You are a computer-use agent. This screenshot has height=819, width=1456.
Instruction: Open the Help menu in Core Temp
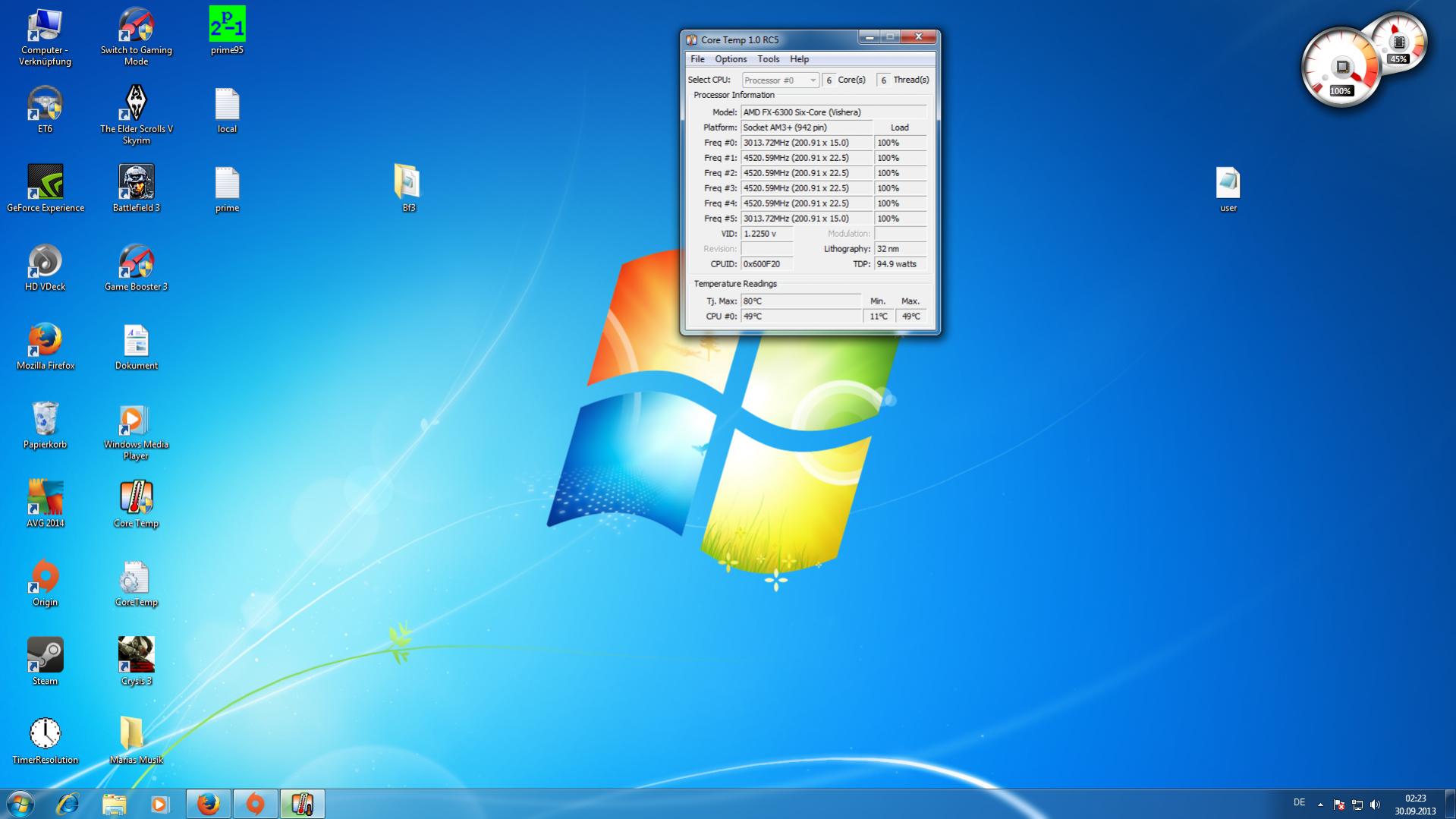click(x=799, y=59)
